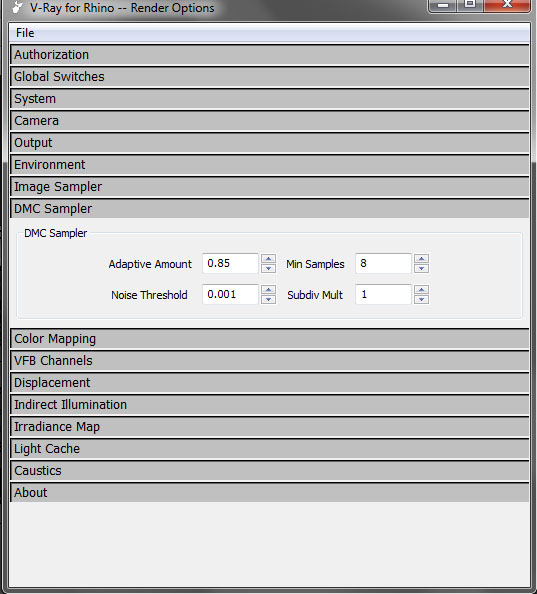Click the 'Subdiv Mult' label
537x594 pixels.
tap(315, 295)
